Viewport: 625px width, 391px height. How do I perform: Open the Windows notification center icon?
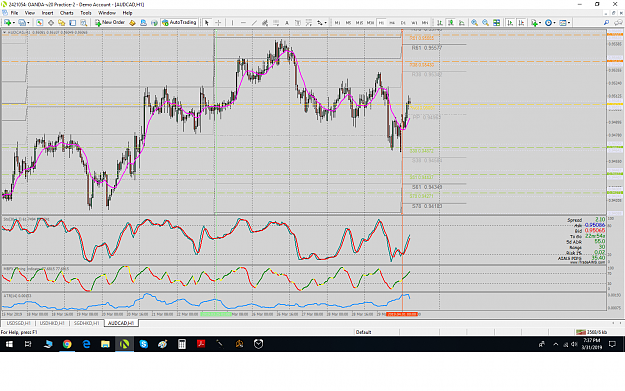[612, 344]
